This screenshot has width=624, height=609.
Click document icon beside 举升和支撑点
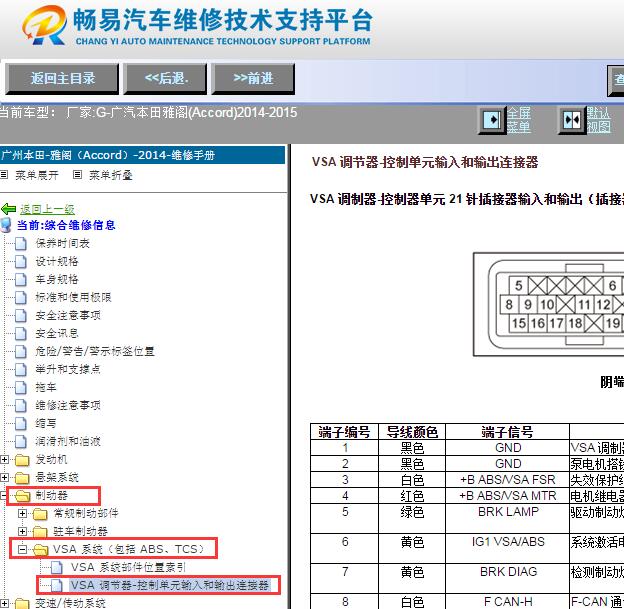[x=21, y=369]
